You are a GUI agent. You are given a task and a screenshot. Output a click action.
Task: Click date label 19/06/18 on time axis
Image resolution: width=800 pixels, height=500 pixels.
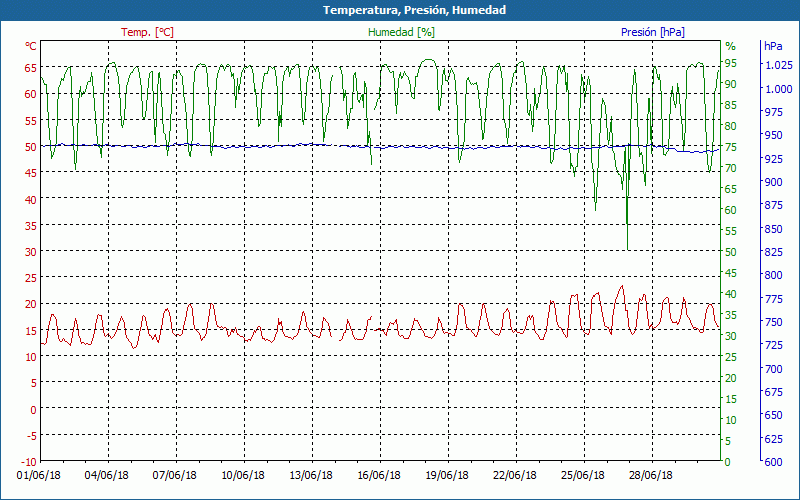[x=447, y=476]
